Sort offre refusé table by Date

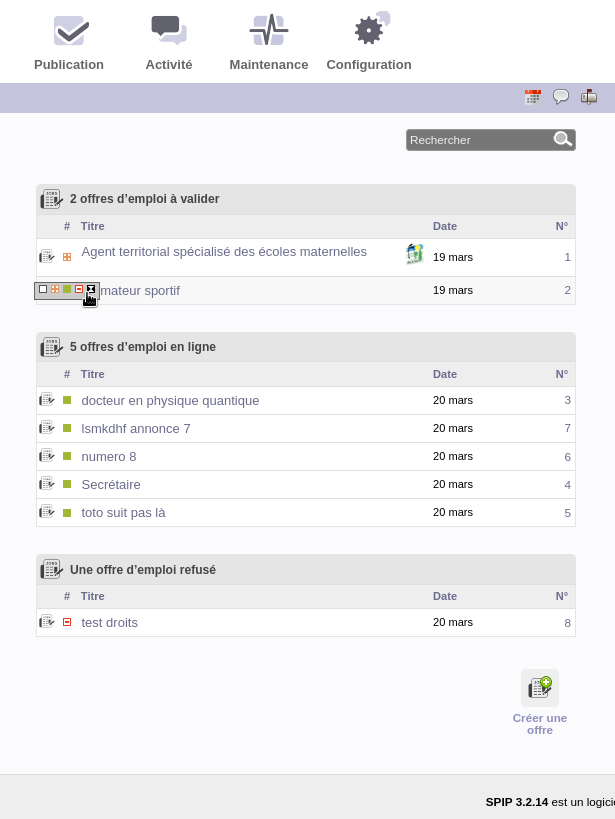445,596
